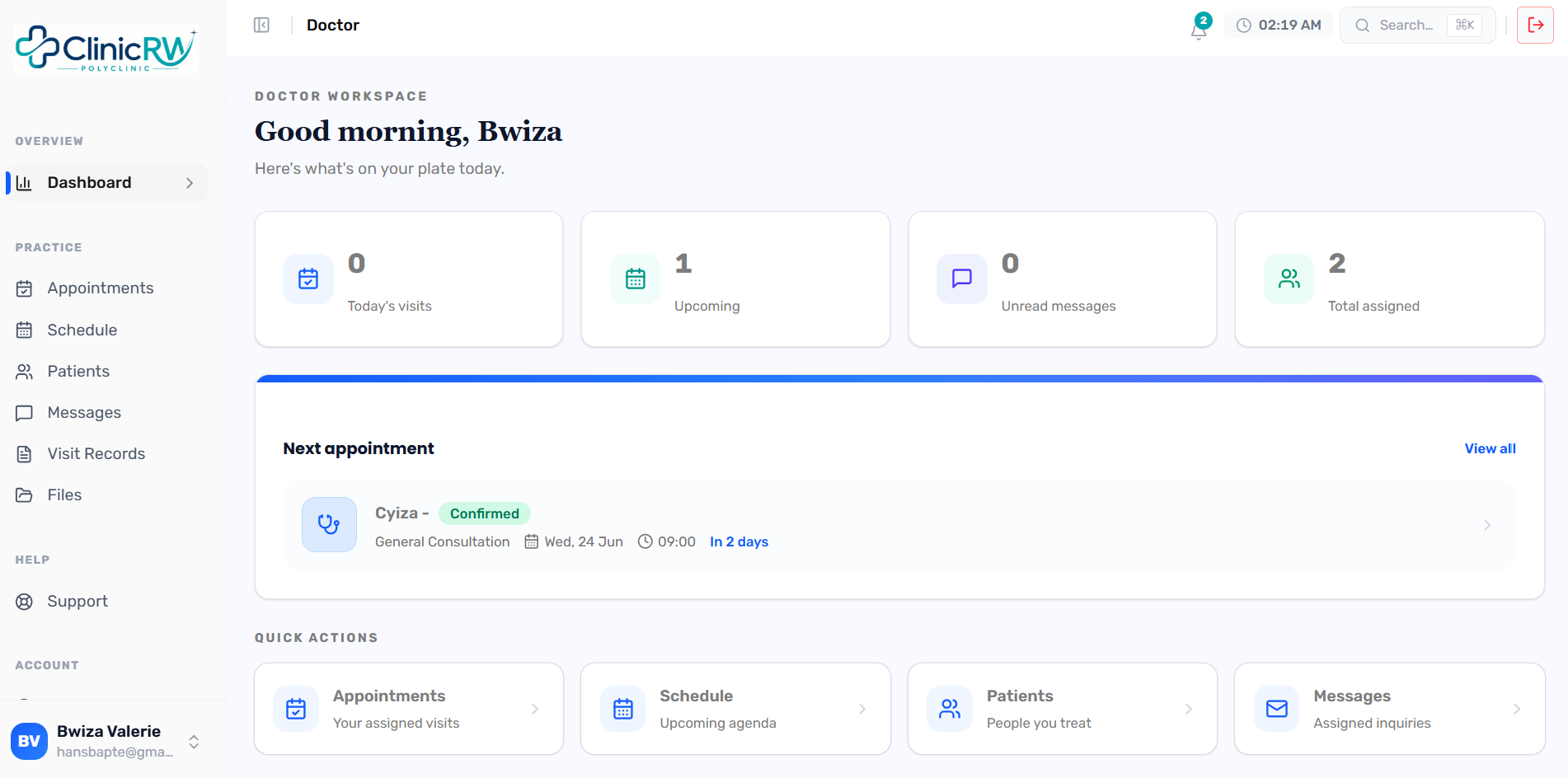Click the Search input field
Viewport: 1568px width, 778px height.
1417,26
